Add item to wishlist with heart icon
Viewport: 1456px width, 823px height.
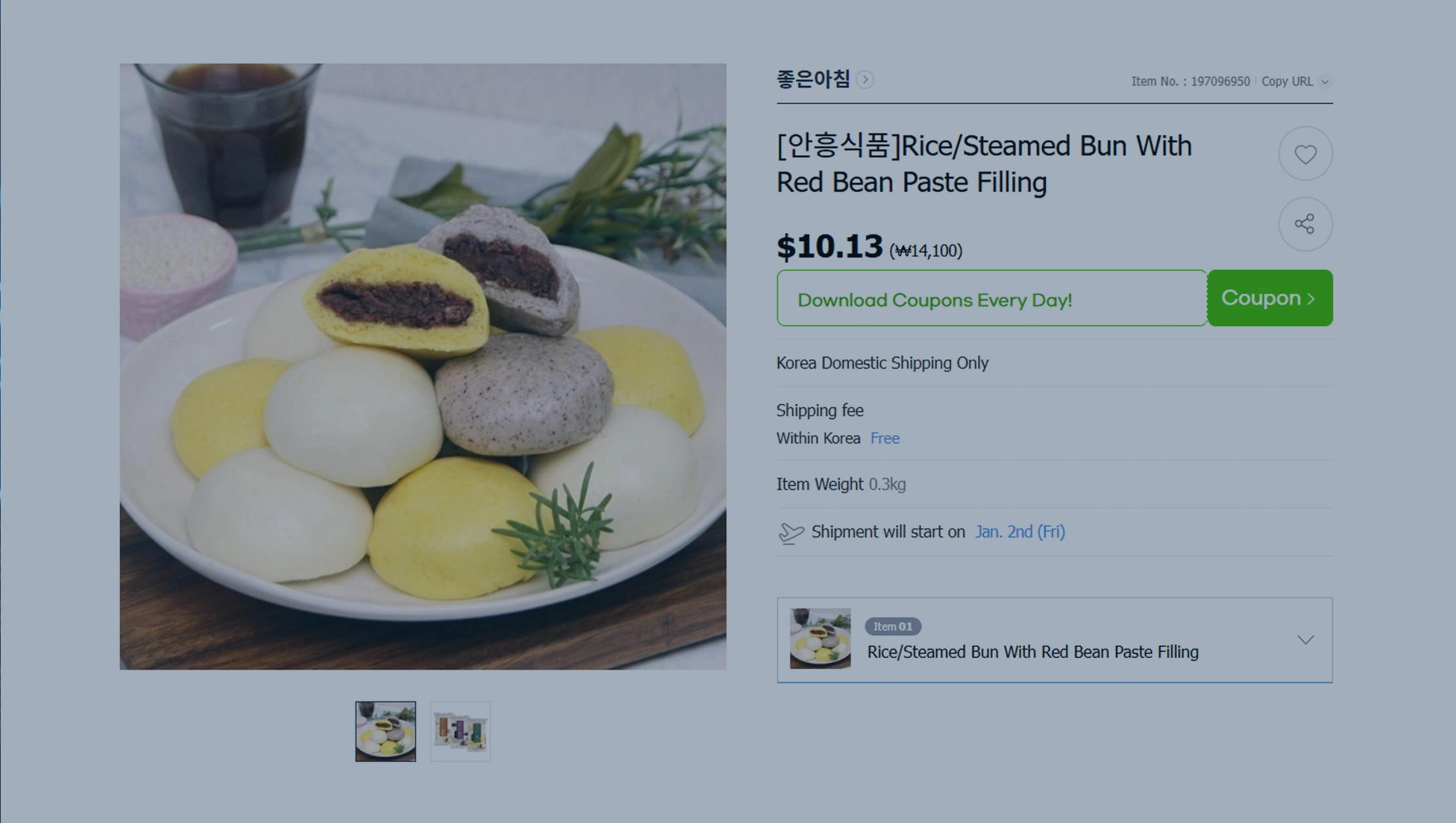(x=1305, y=154)
